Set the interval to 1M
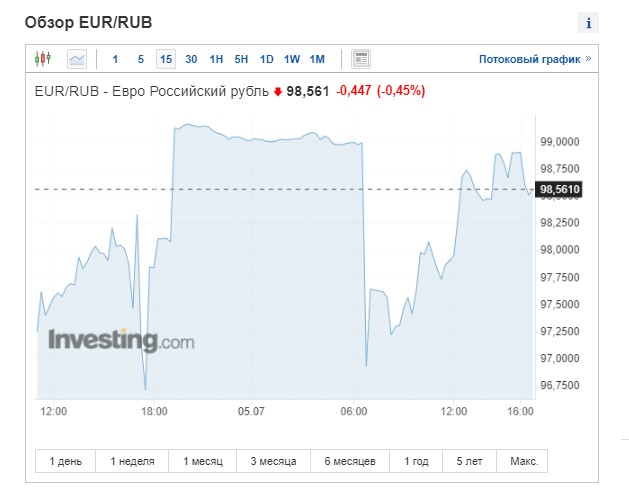Viewport: 629px width, 498px height. [x=317, y=59]
